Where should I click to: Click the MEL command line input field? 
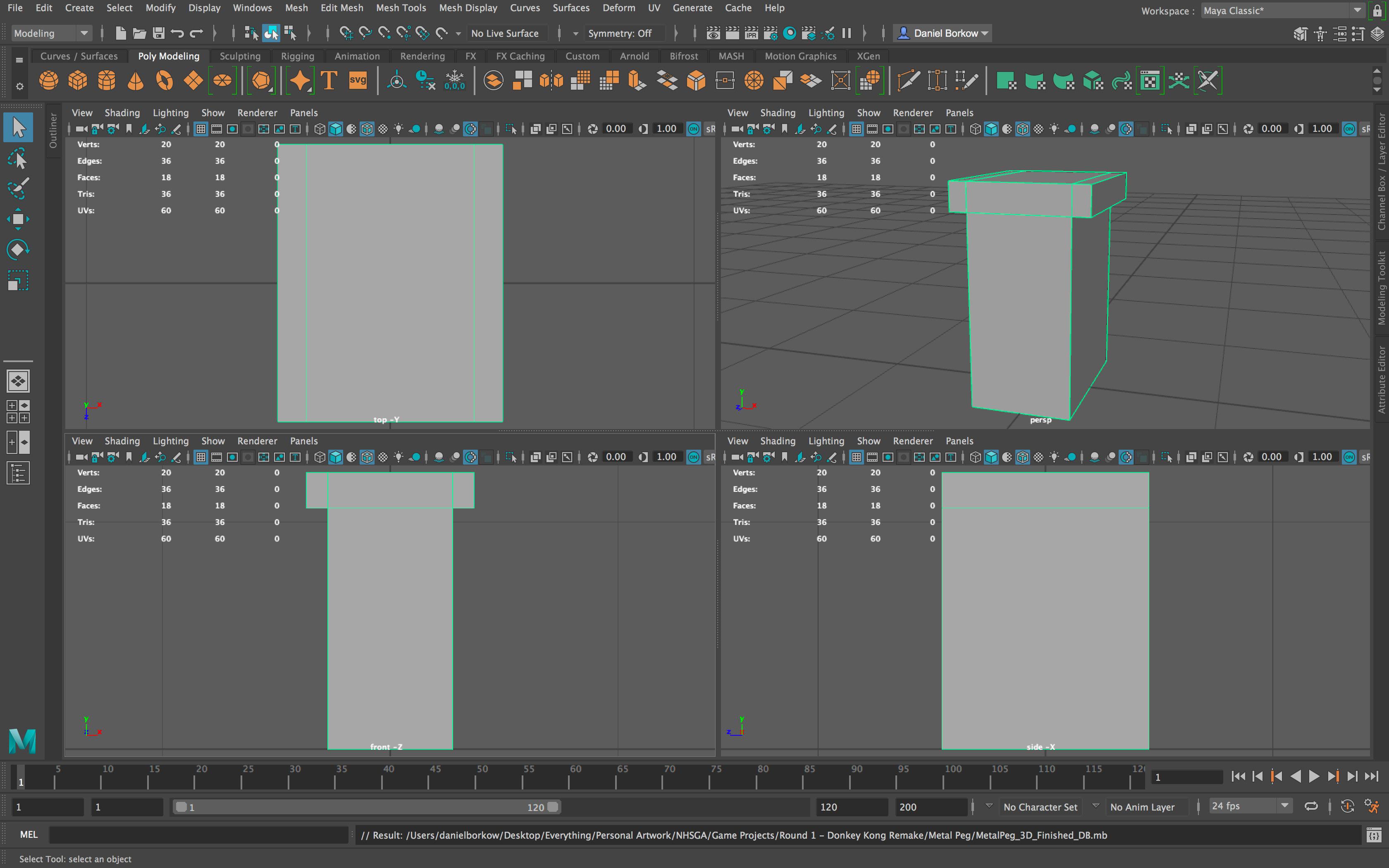198,835
